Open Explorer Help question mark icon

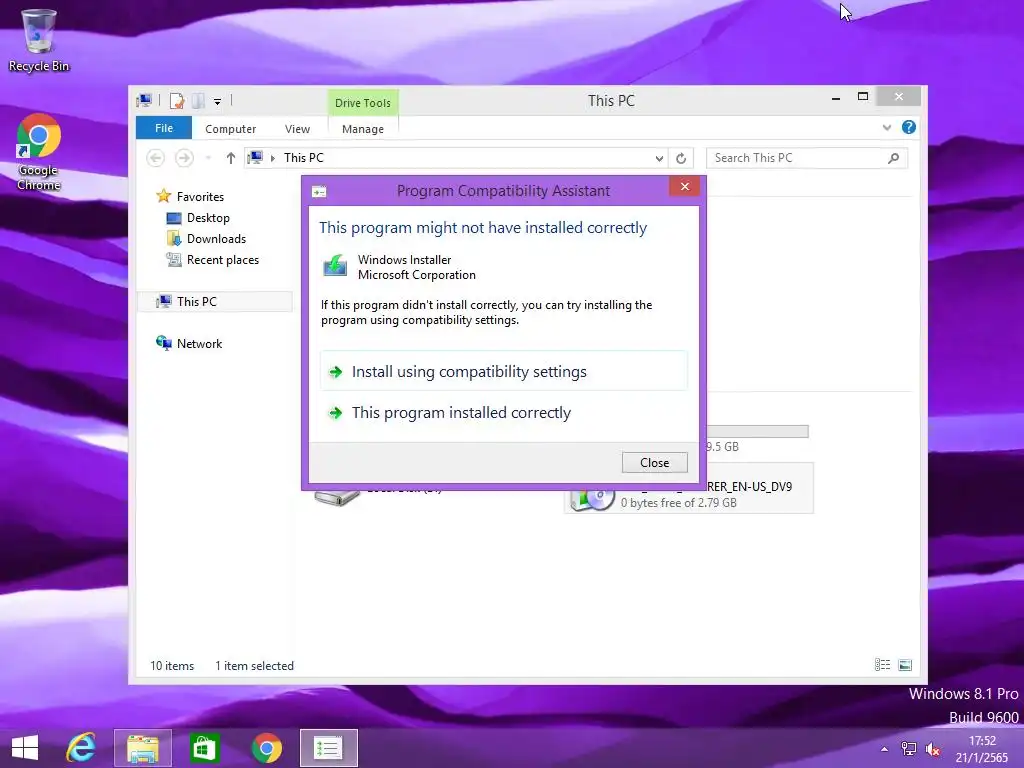click(x=908, y=127)
